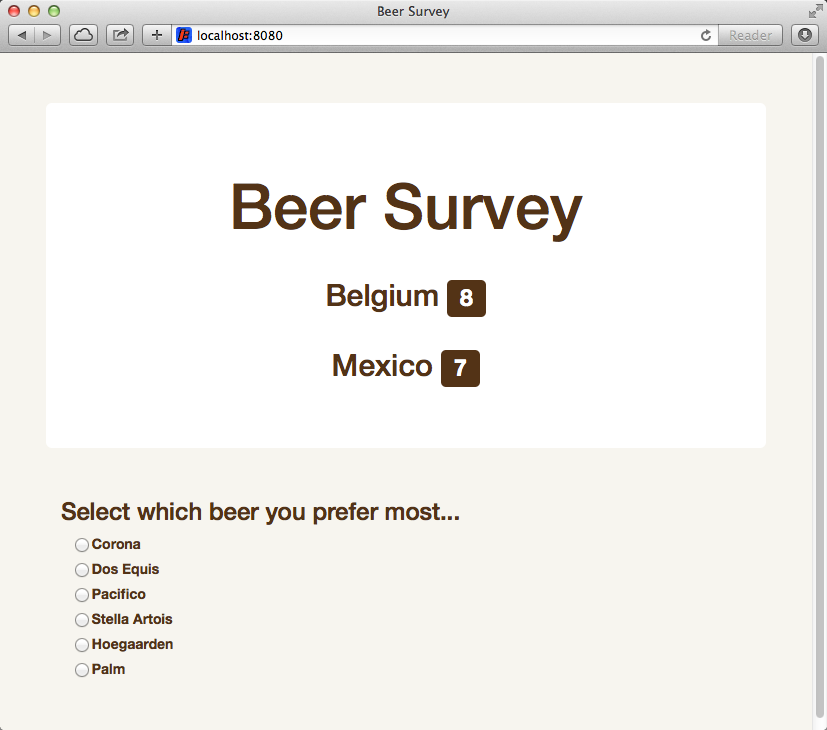The height and width of the screenshot is (730, 827).
Task: Pick Hoegaarden from the beer list
Action: tap(81, 644)
